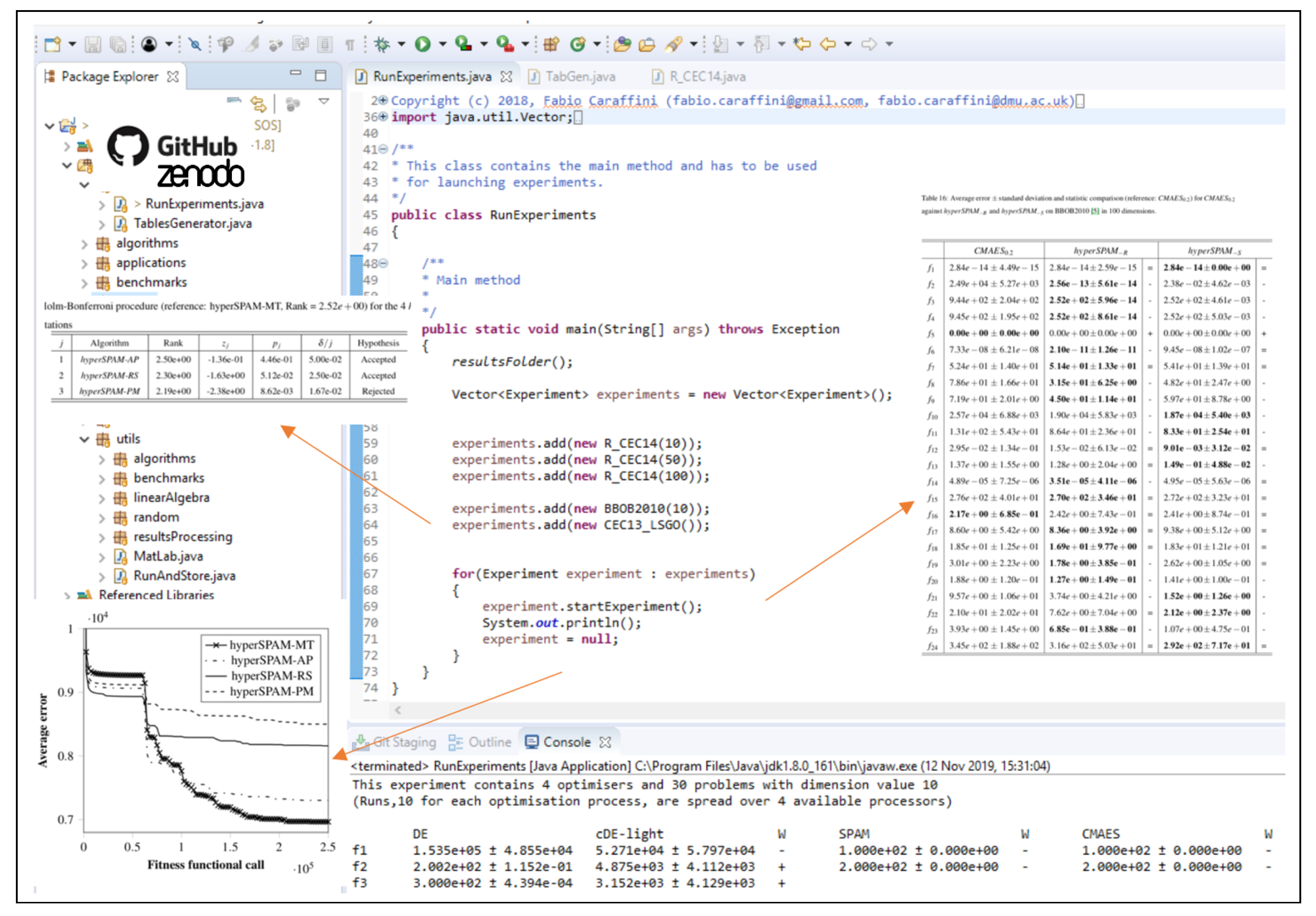Screen dimensions: 1316x916
Task: Toggle Block Selection Mode toolbar icon
Action: (x=325, y=44)
